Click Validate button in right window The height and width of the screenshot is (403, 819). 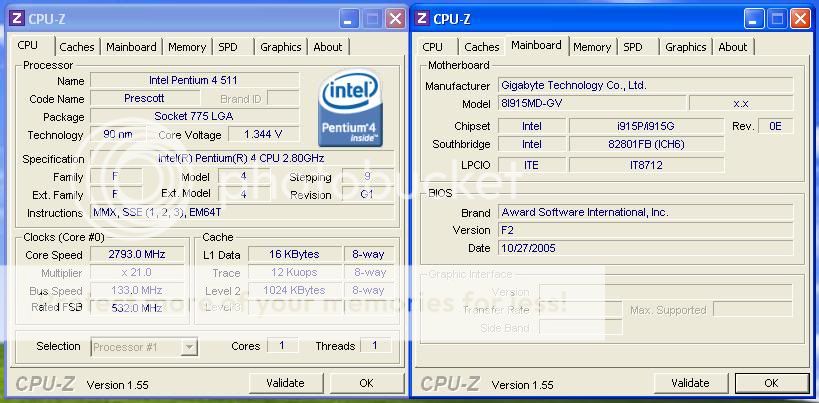coord(690,383)
